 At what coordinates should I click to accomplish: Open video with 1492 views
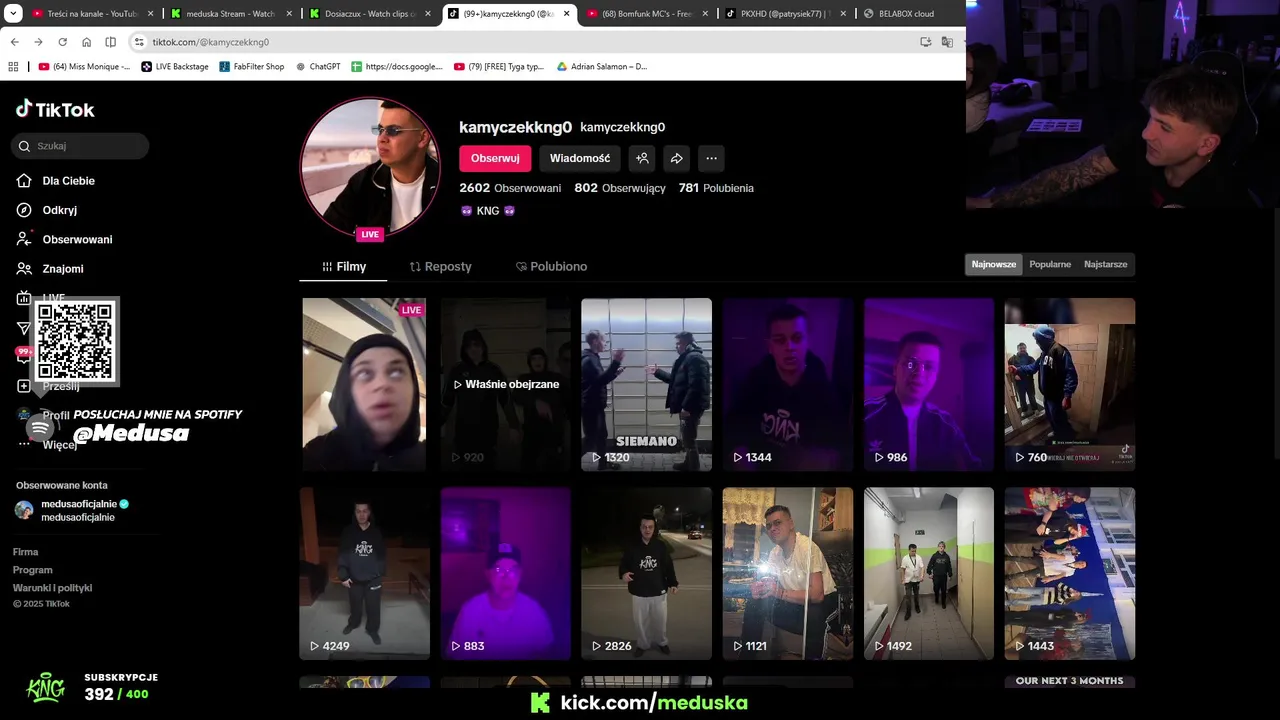click(929, 573)
